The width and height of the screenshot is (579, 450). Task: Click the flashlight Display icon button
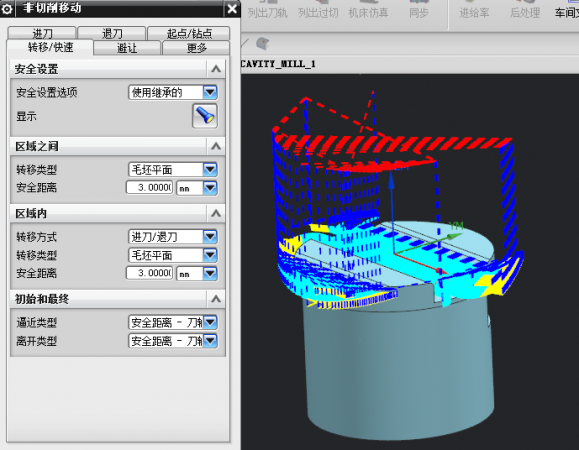(x=205, y=116)
